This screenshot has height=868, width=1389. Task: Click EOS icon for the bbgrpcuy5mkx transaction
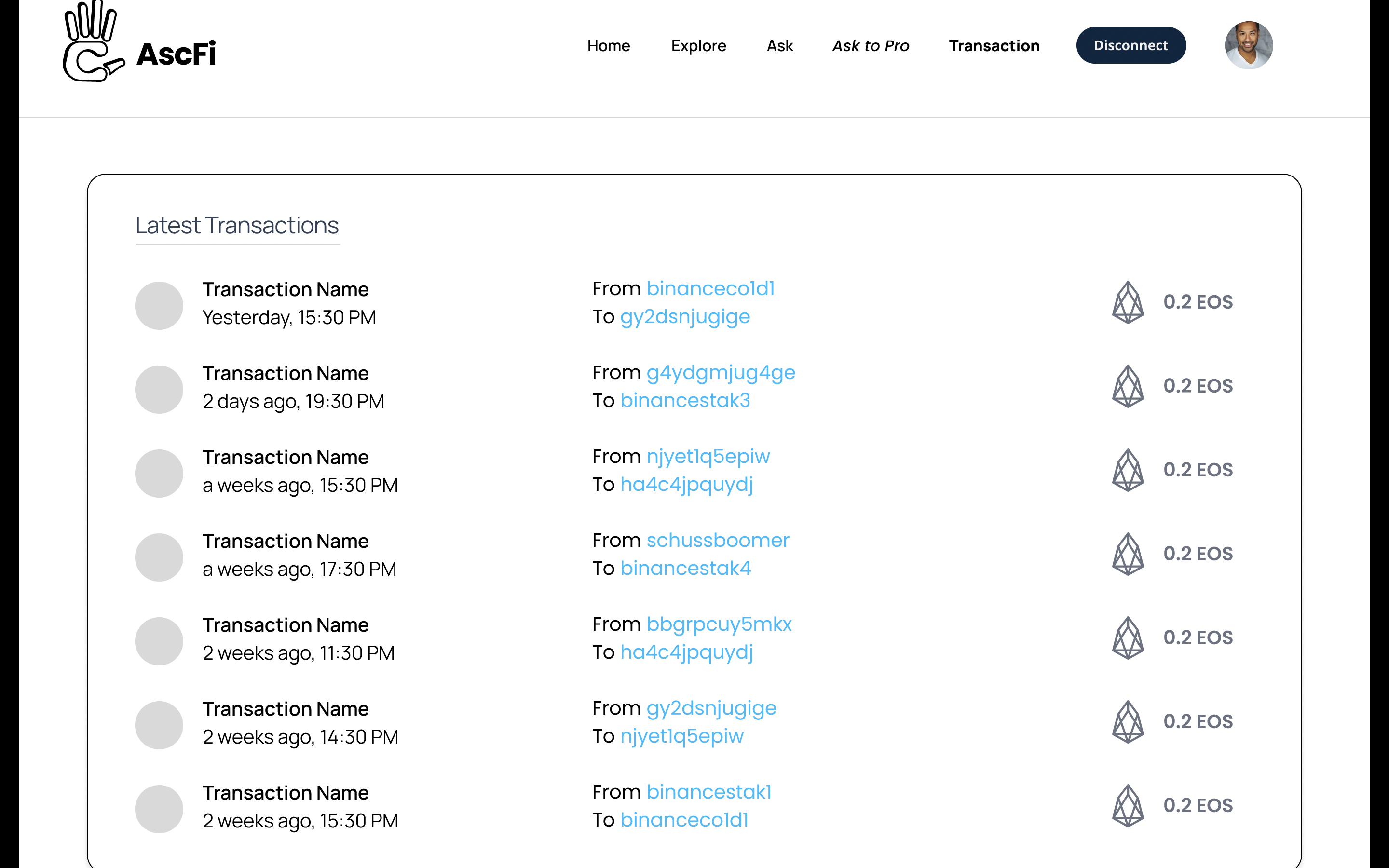1128,638
